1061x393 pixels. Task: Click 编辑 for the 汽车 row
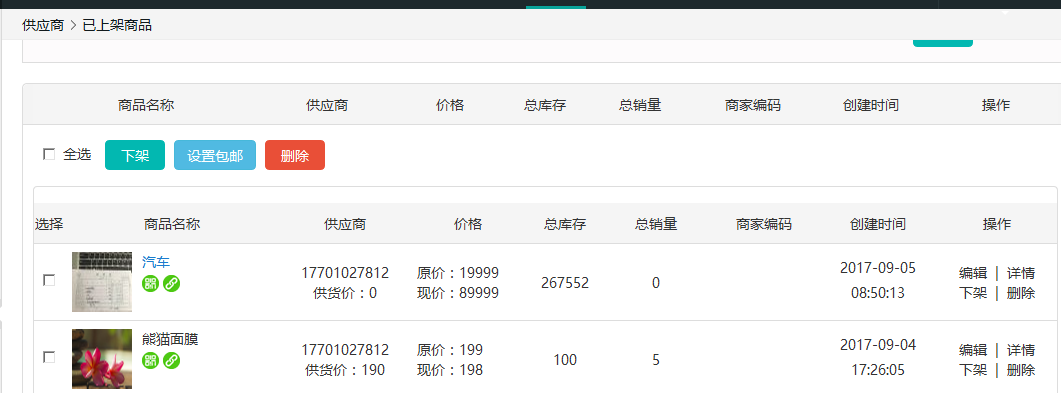973,273
